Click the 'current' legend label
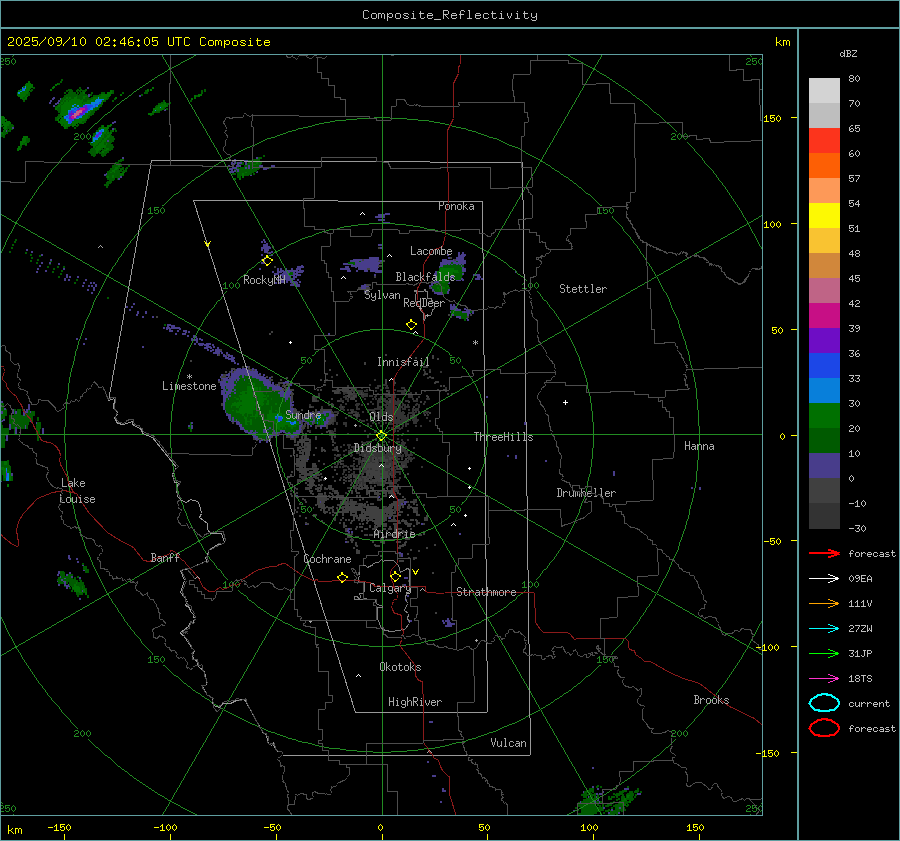900x841 pixels. click(x=869, y=704)
